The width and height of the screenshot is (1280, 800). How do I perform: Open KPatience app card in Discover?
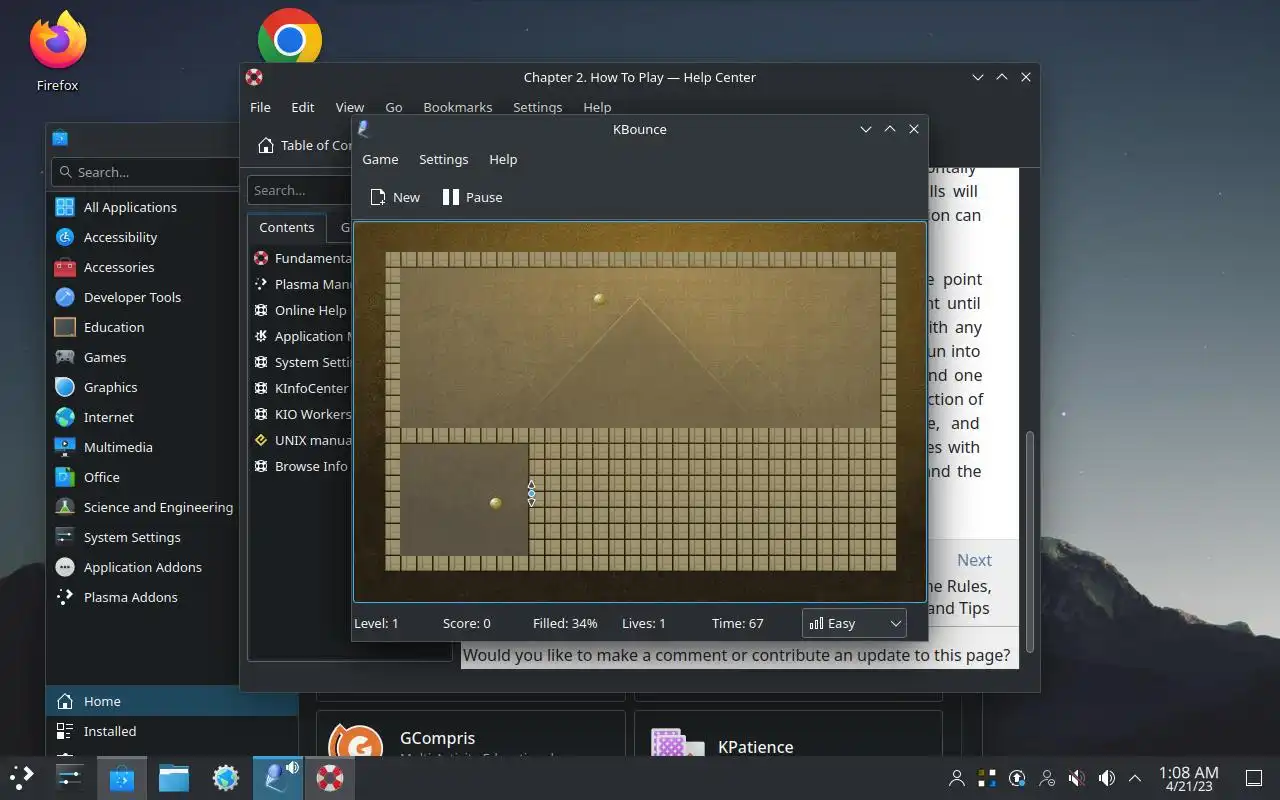coord(788,735)
